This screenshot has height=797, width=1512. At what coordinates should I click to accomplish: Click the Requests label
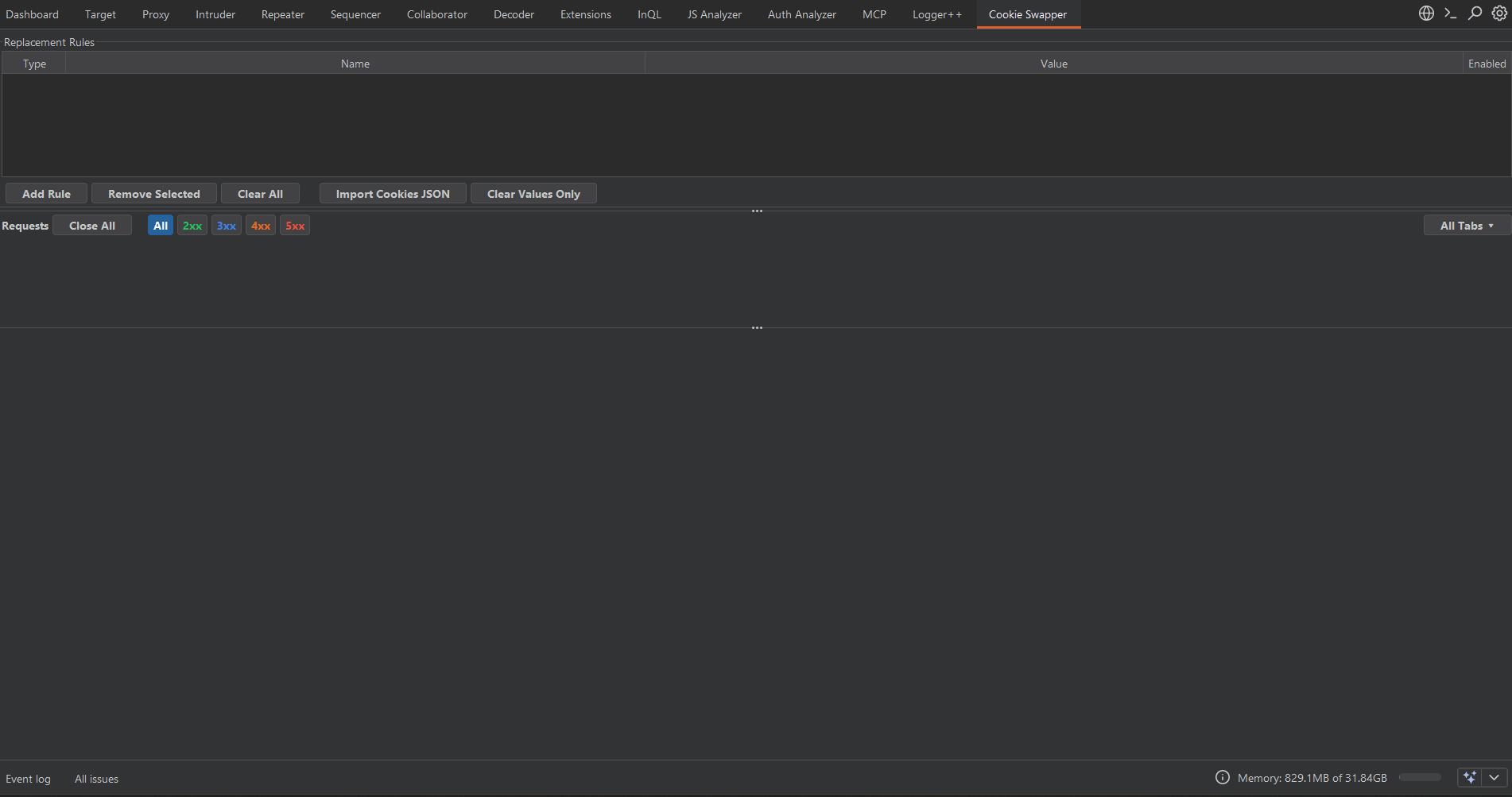25,226
